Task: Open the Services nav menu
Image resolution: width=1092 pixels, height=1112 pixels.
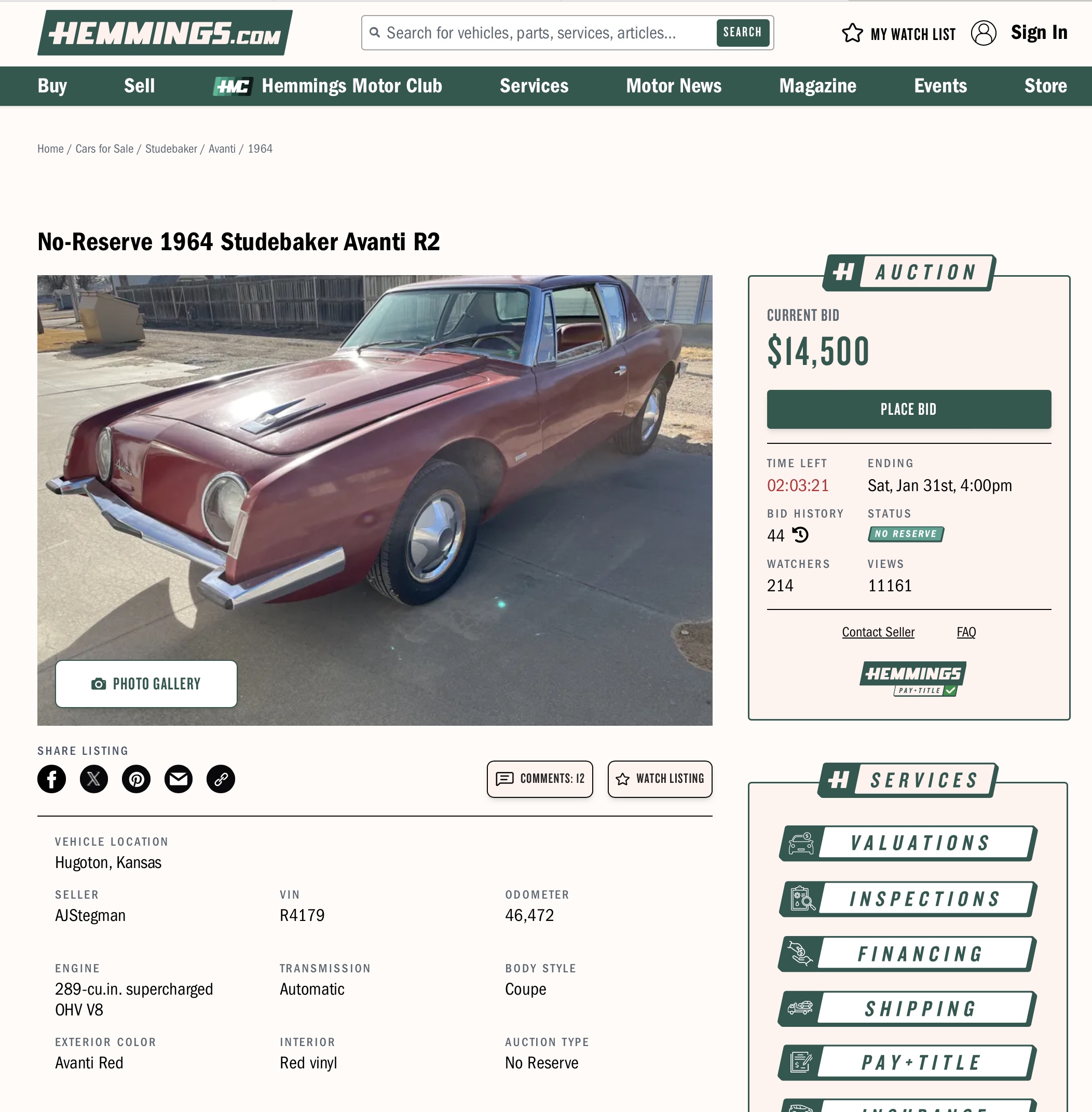Action: (534, 86)
